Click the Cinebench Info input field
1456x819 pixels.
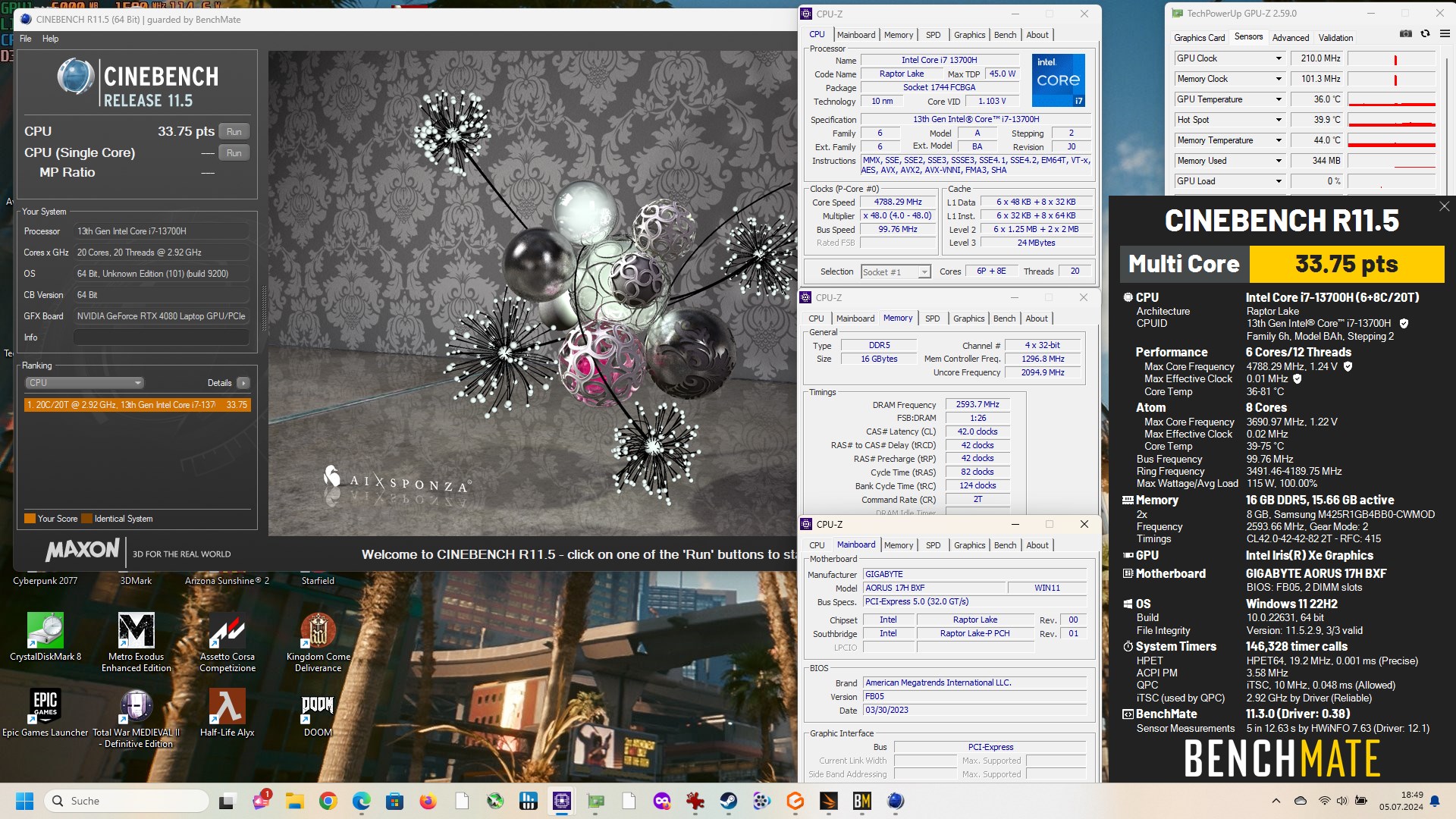[x=162, y=337]
